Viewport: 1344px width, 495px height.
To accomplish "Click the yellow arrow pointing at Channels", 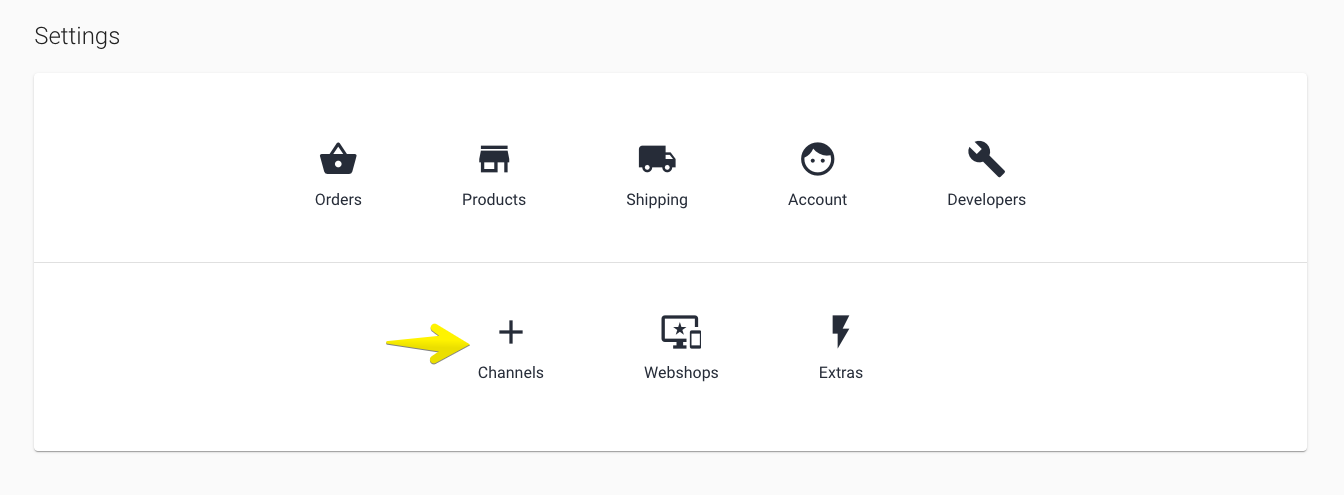I will pyautogui.click(x=429, y=343).
